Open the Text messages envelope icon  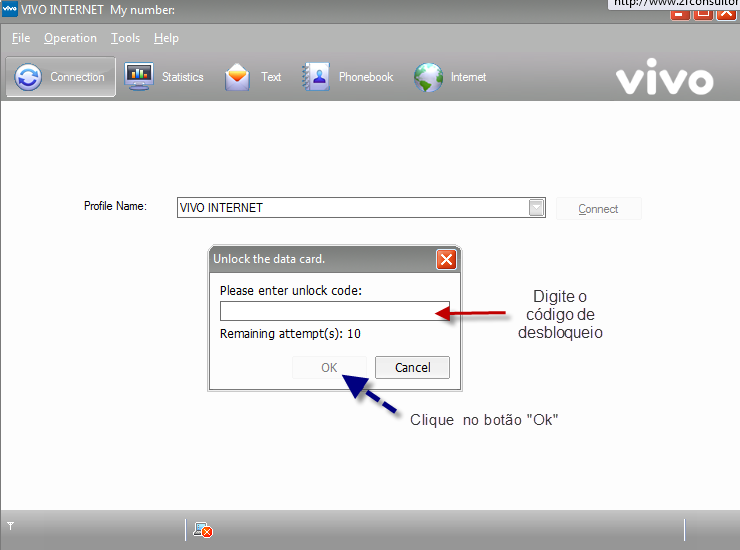coord(237,77)
